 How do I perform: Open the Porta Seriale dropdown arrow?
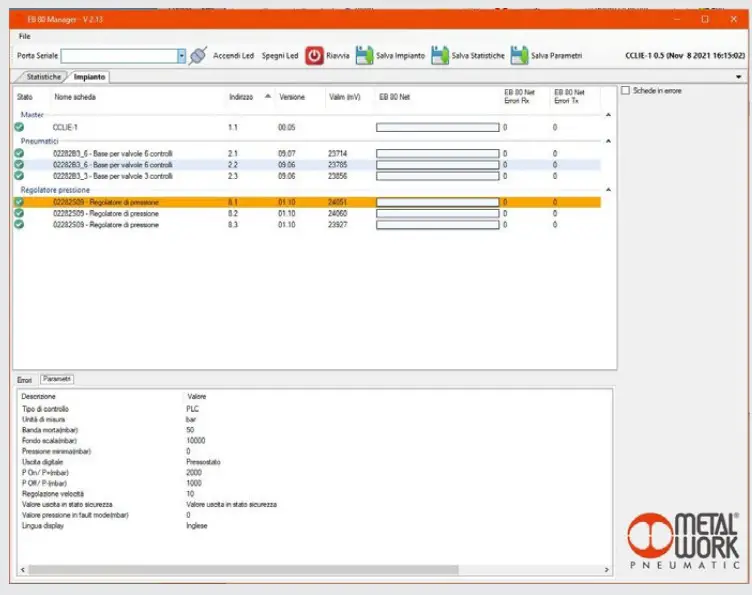coord(181,56)
